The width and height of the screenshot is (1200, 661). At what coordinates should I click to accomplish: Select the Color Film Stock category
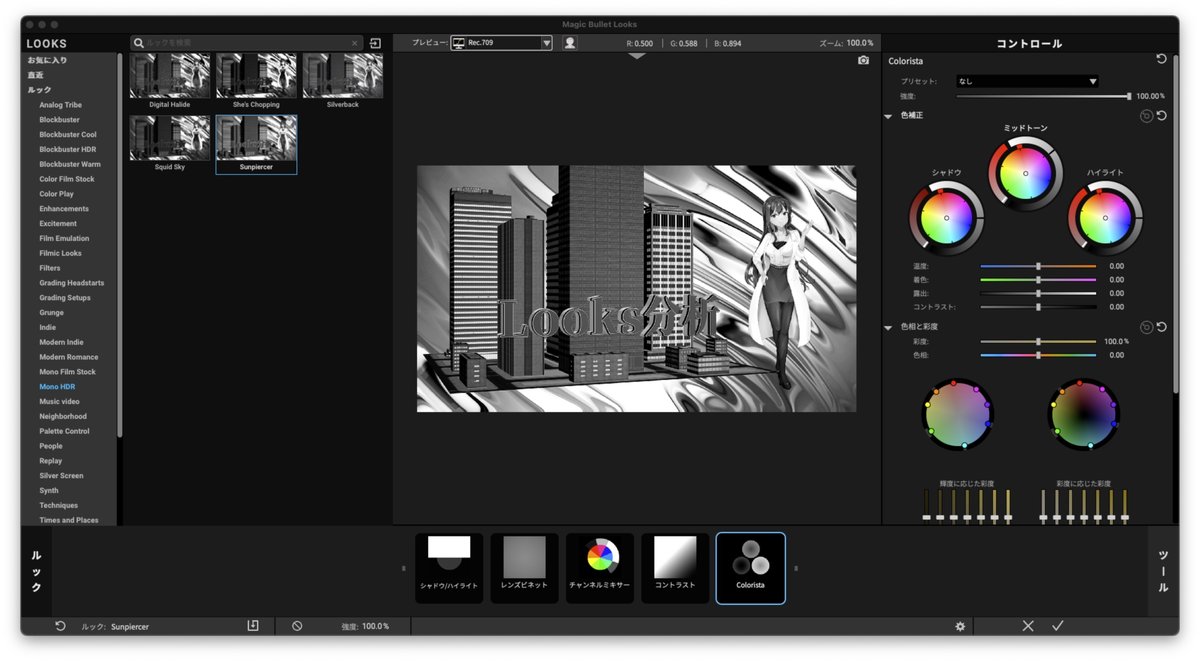[x=67, y=179]
